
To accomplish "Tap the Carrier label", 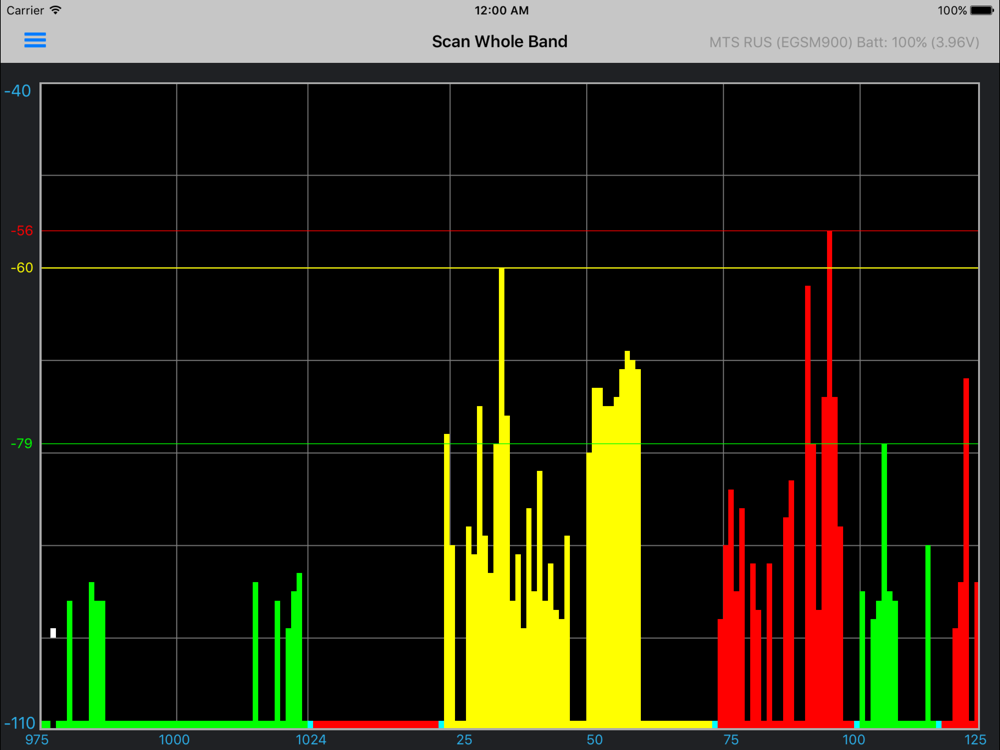I will pos(26,10).
